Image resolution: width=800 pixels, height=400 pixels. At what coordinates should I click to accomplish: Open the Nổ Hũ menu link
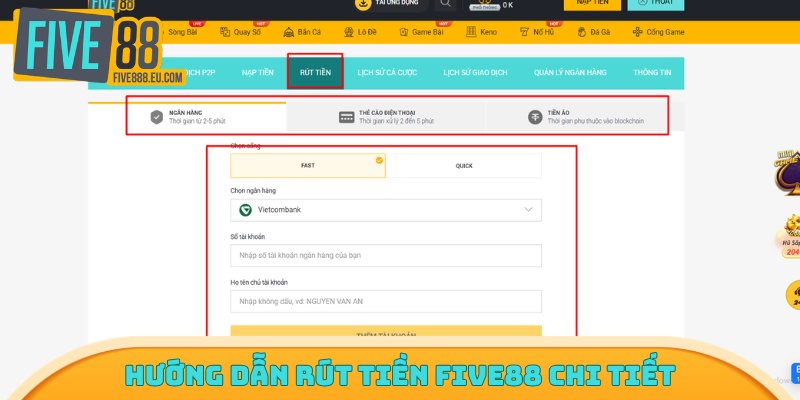pos(543,32)
